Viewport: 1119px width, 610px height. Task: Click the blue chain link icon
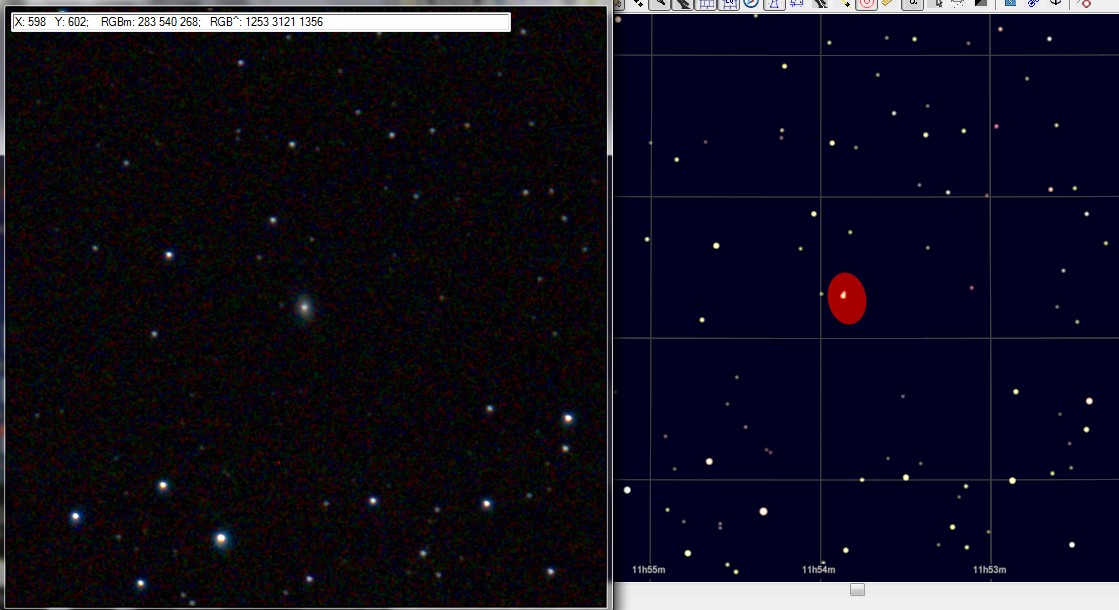point(1033,4)
